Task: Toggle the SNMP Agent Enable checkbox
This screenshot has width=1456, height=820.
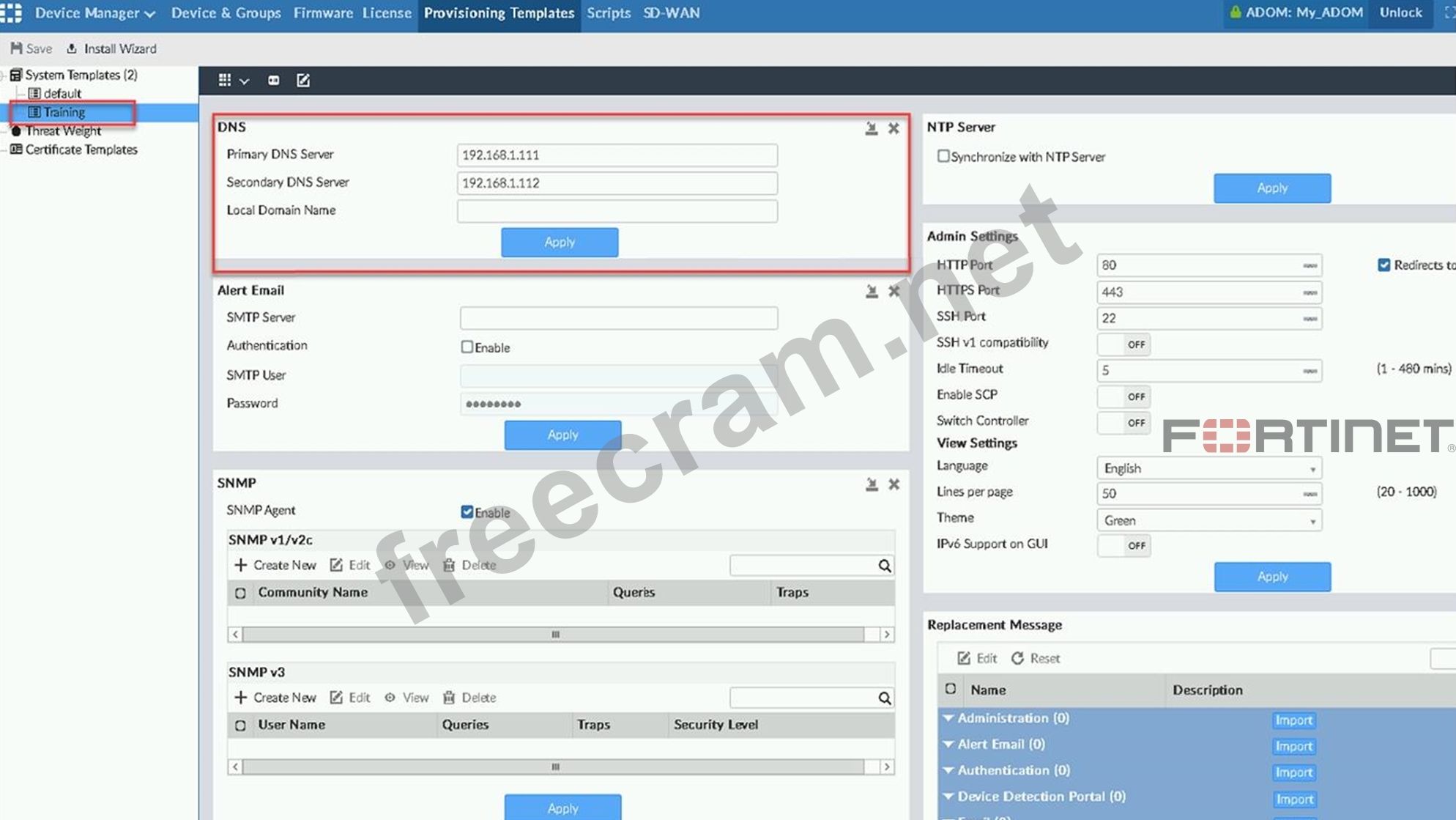Action: 467,511
